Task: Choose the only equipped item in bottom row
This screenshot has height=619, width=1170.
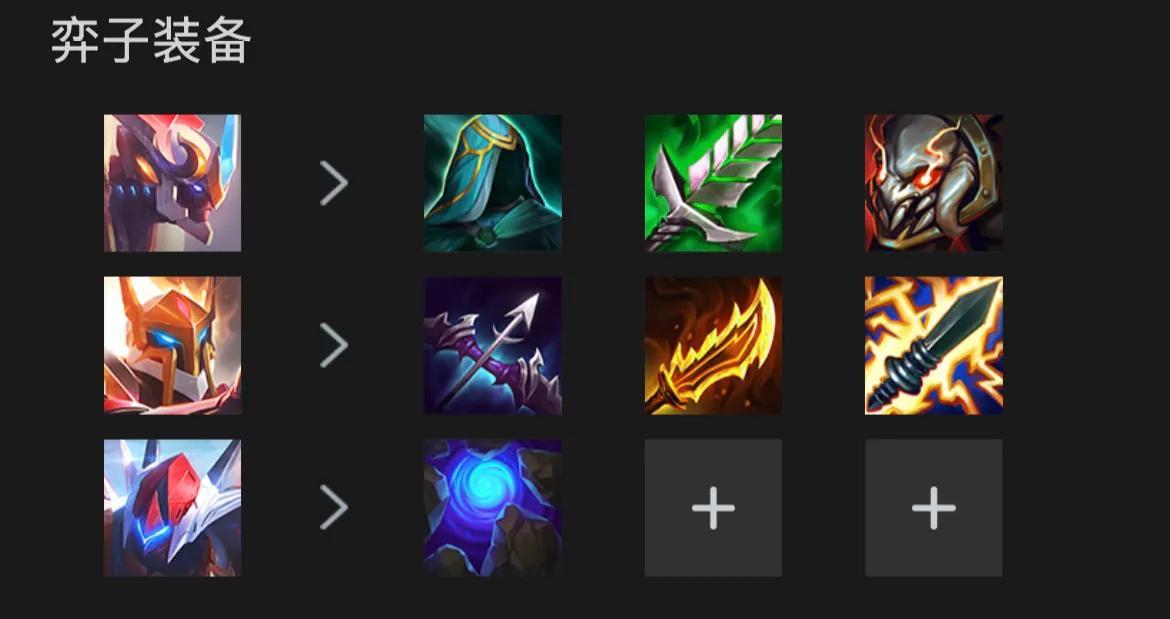Action: coord(492,508)
